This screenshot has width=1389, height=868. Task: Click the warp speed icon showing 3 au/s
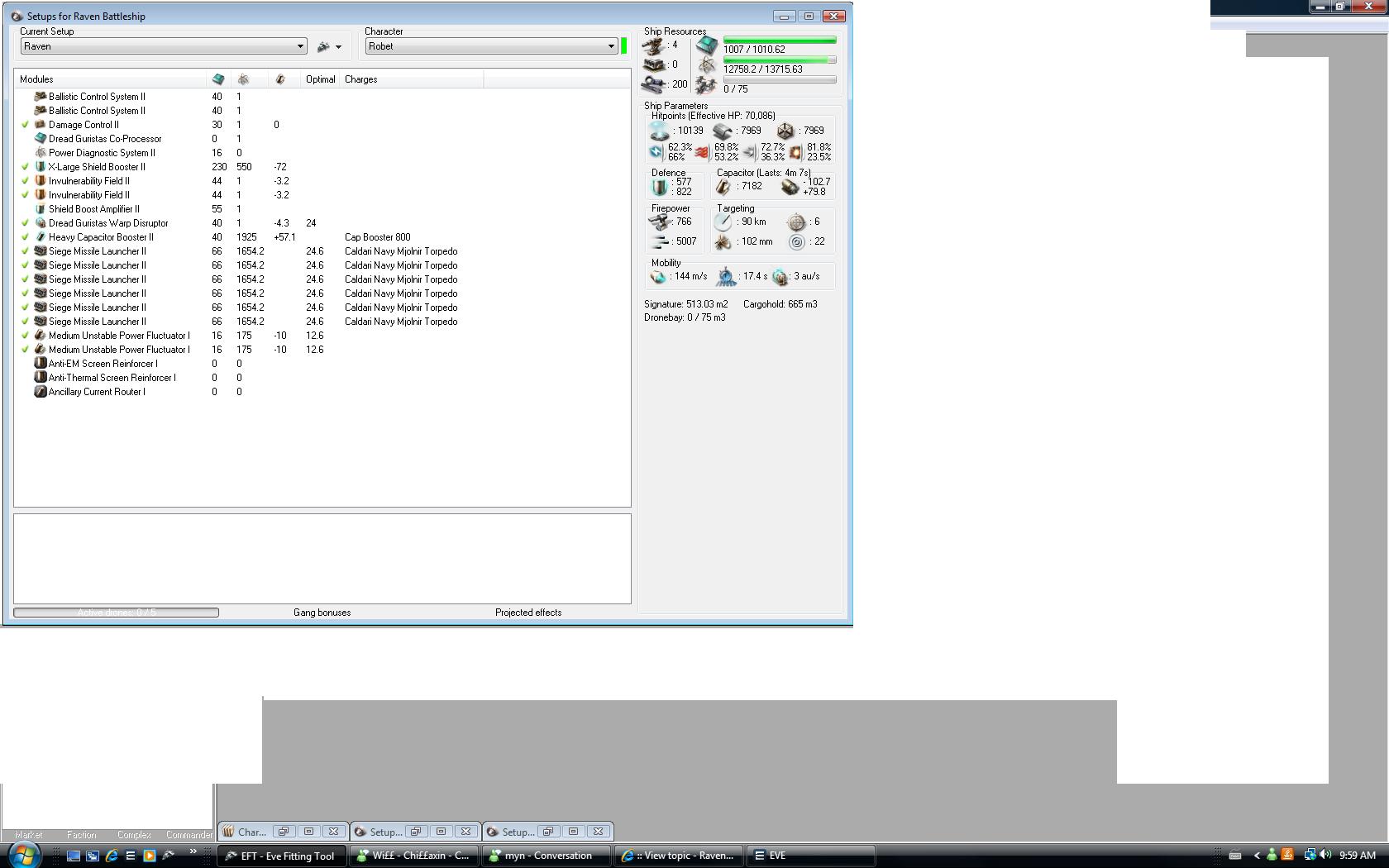point(780,277)
